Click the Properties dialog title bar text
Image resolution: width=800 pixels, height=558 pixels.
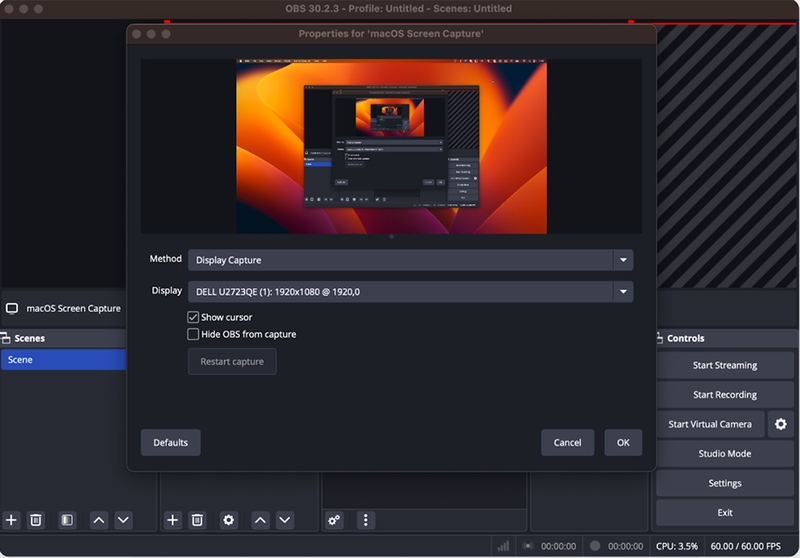click(x=391, y=34)
